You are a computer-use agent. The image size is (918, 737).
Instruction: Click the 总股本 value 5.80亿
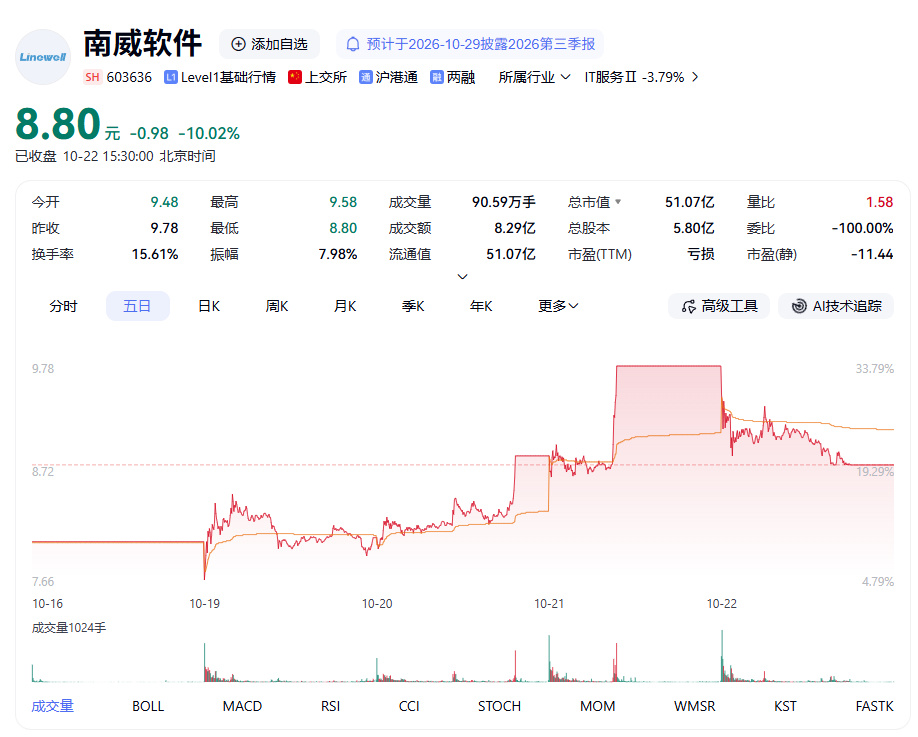[x=694, y=228]
